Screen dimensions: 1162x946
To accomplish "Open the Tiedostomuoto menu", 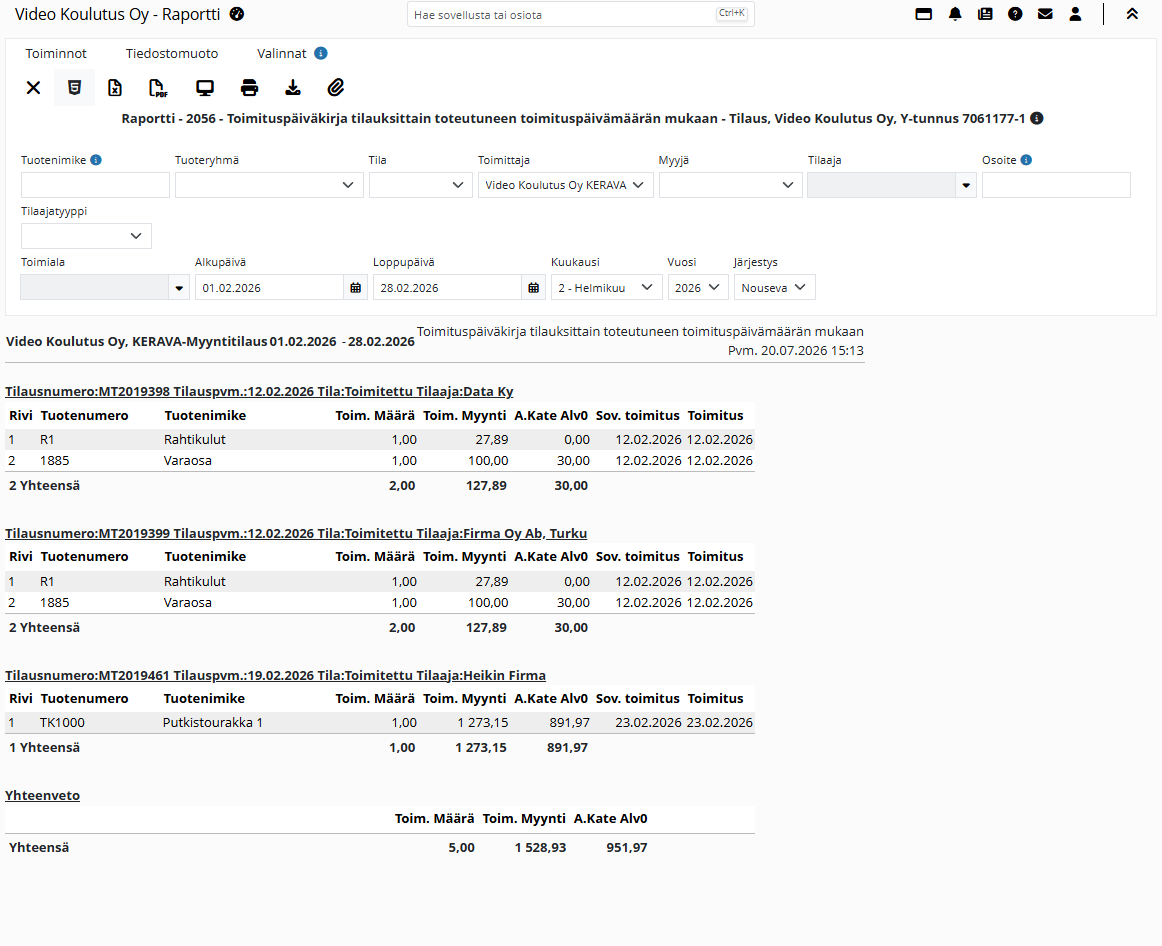I will tap(172, 53).
